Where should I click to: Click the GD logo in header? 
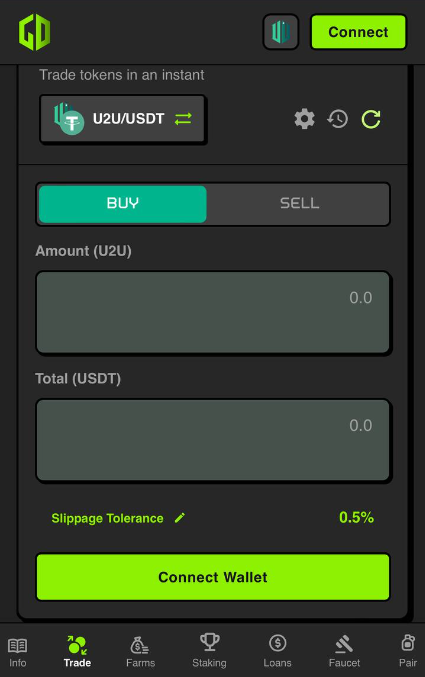coord(35,32)
